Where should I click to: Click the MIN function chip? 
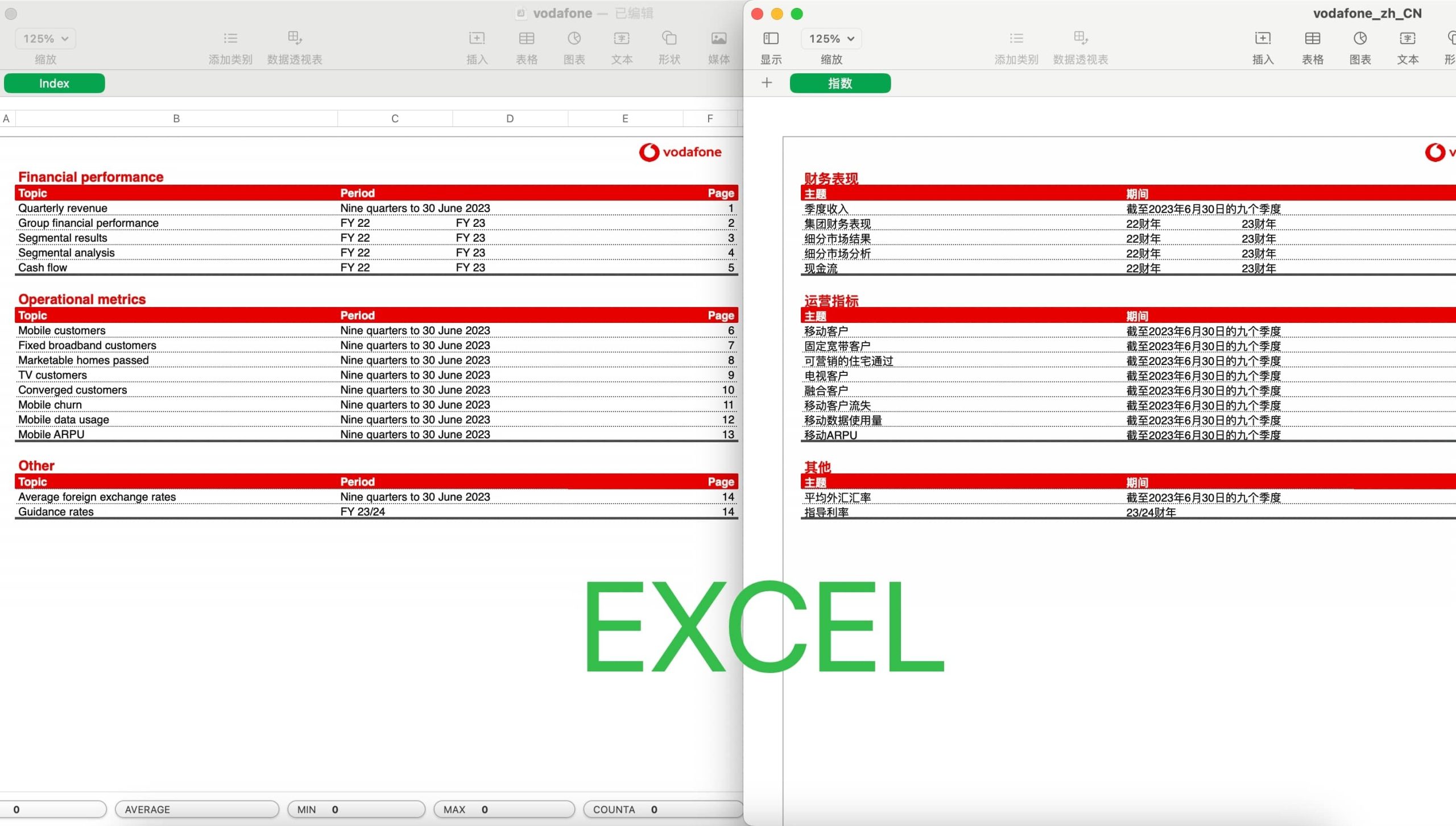coord(356,809)
